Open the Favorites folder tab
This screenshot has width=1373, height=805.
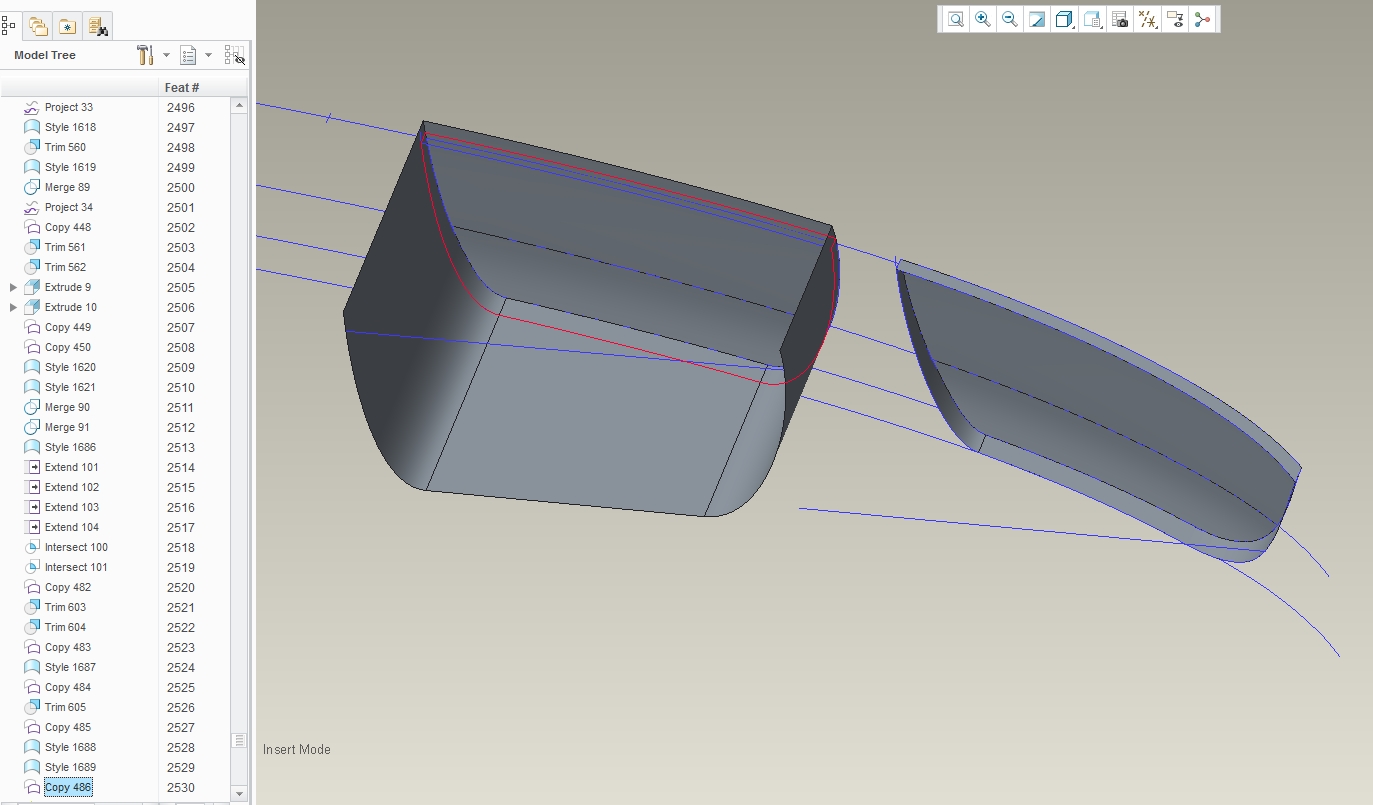click(68, 27)
